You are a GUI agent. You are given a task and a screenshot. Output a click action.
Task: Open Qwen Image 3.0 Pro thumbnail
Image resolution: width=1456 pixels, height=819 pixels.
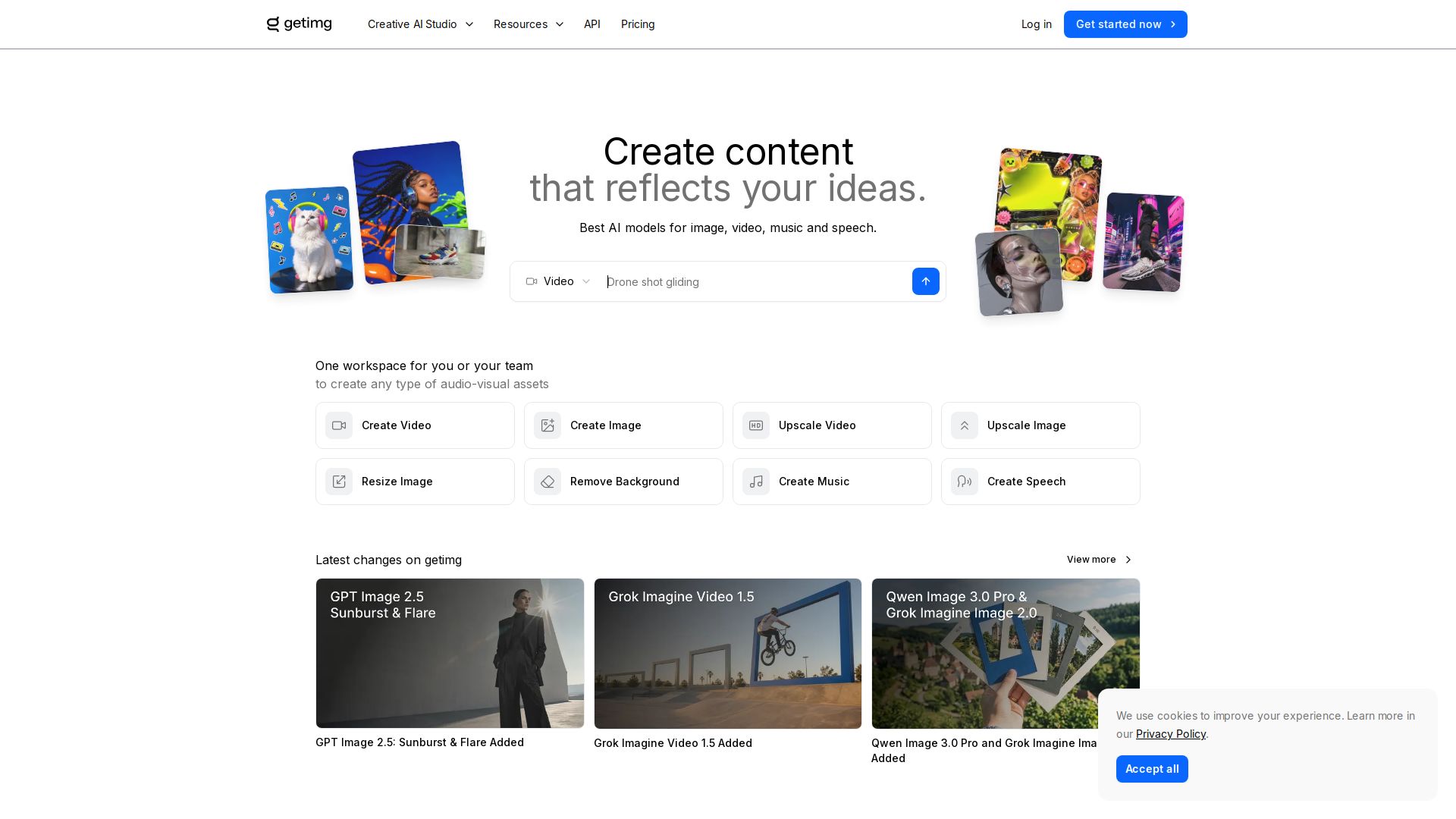click(x=1006, y=654)
